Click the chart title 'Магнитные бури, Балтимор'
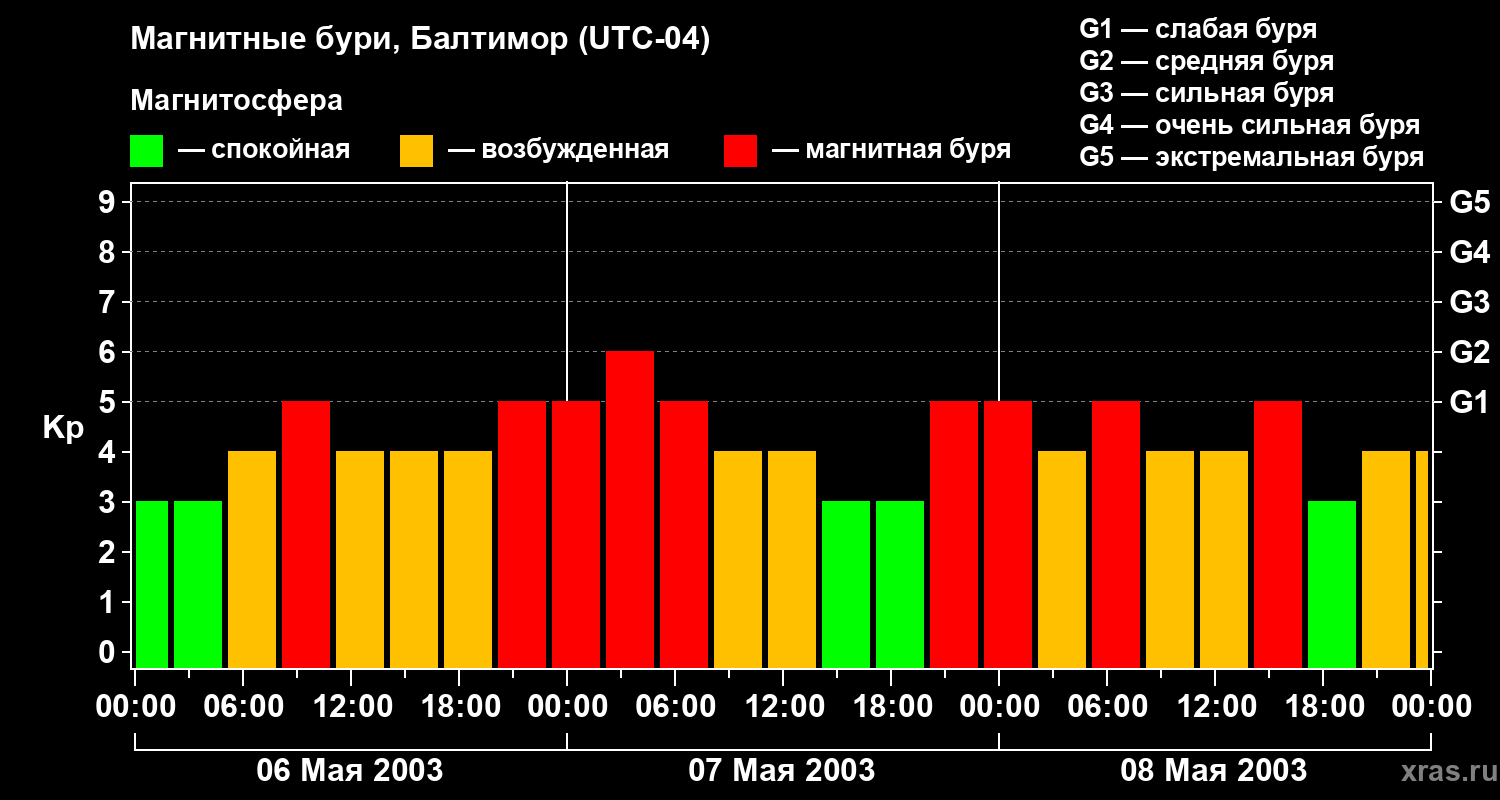 point(420,40)
